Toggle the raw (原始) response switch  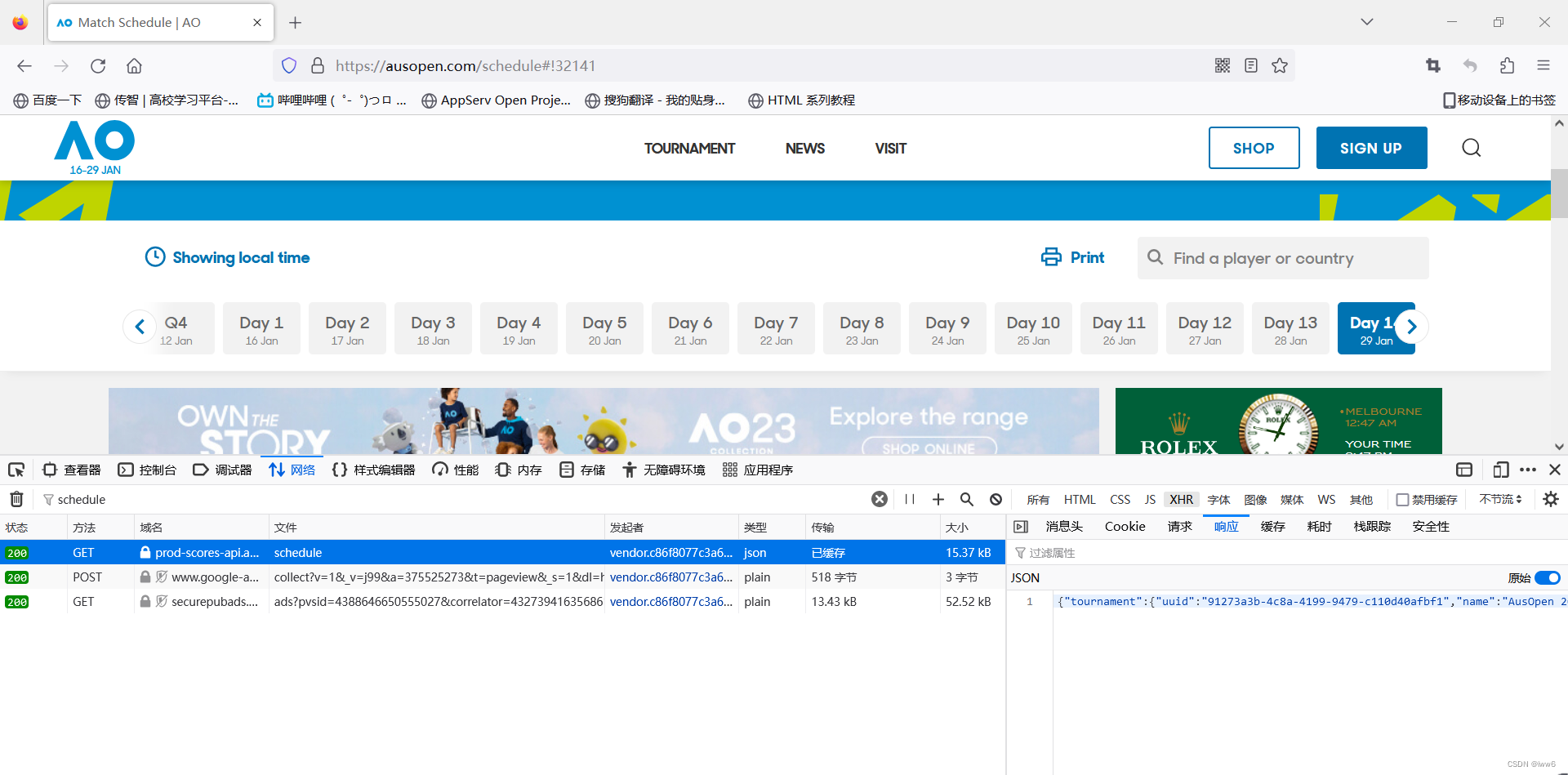coord(1548,578)
